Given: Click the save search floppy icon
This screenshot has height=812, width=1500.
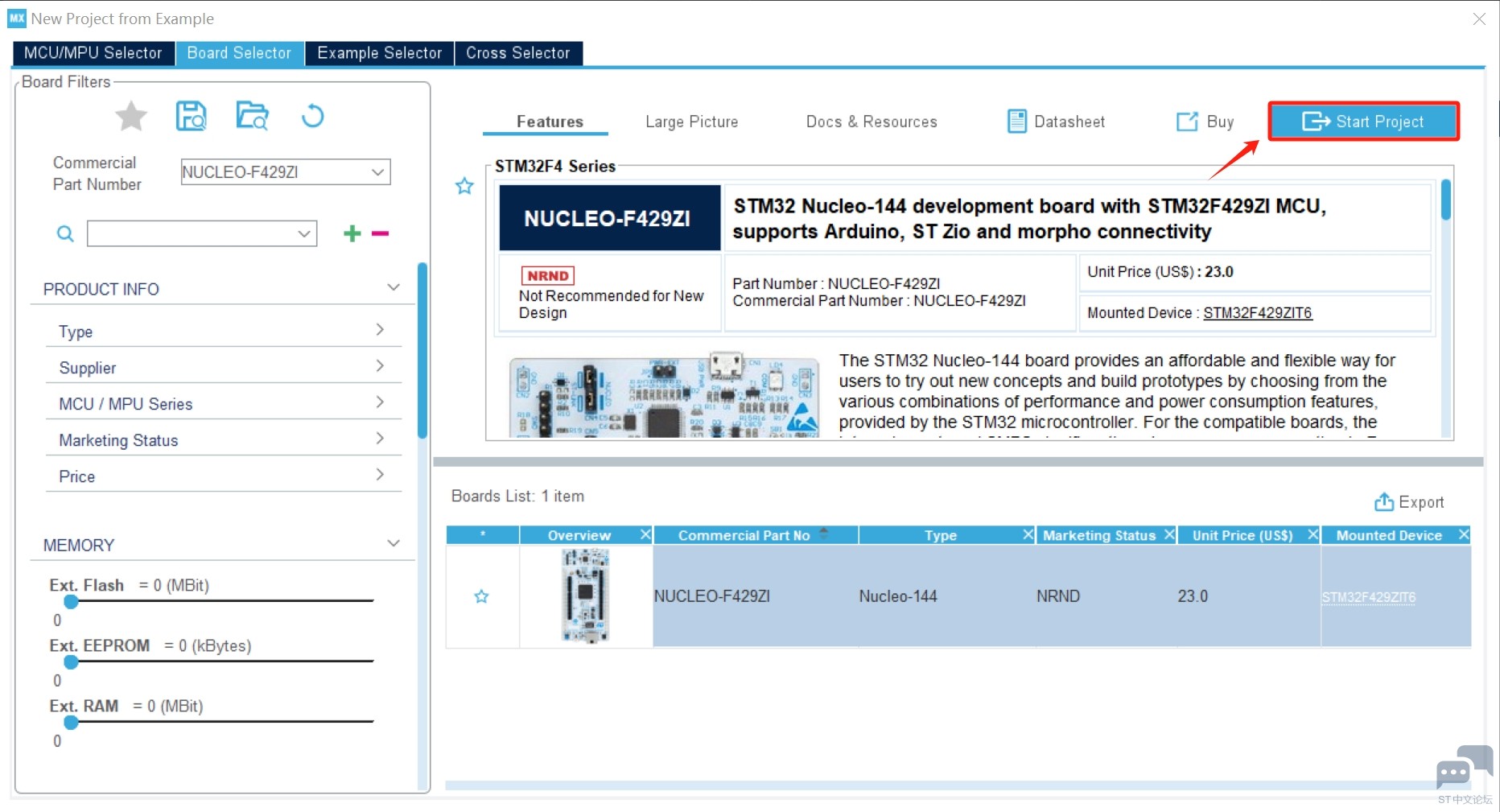Looking at the screenshot, I should coord(192,116).
